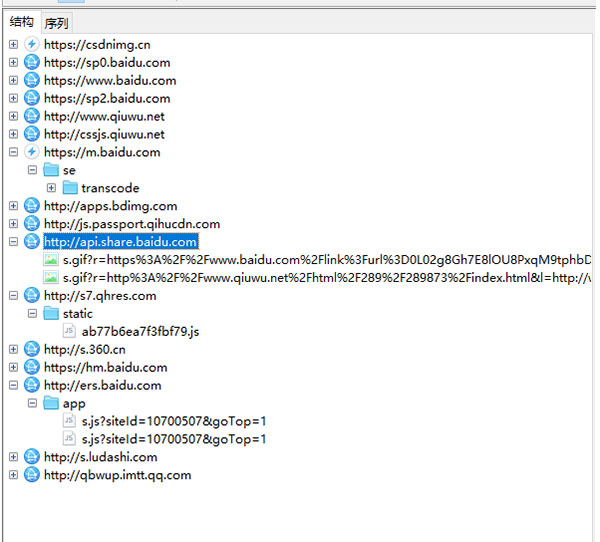Expand the http://js.passport.qihucdn.com node
Image resolution: width=600 pixels, height=542 pixels.
pyautogui.click(x=13, y=224)
